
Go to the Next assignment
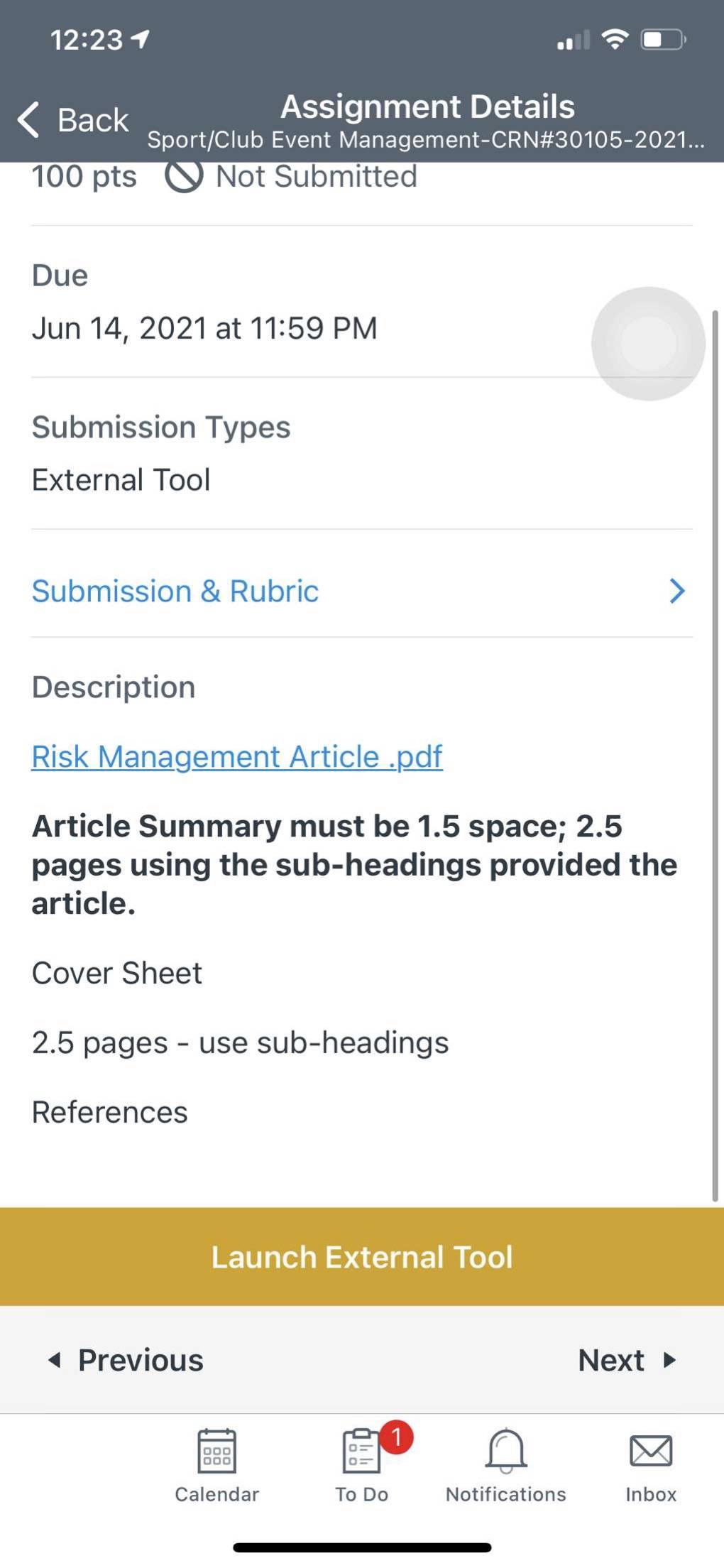point(627,1360)
